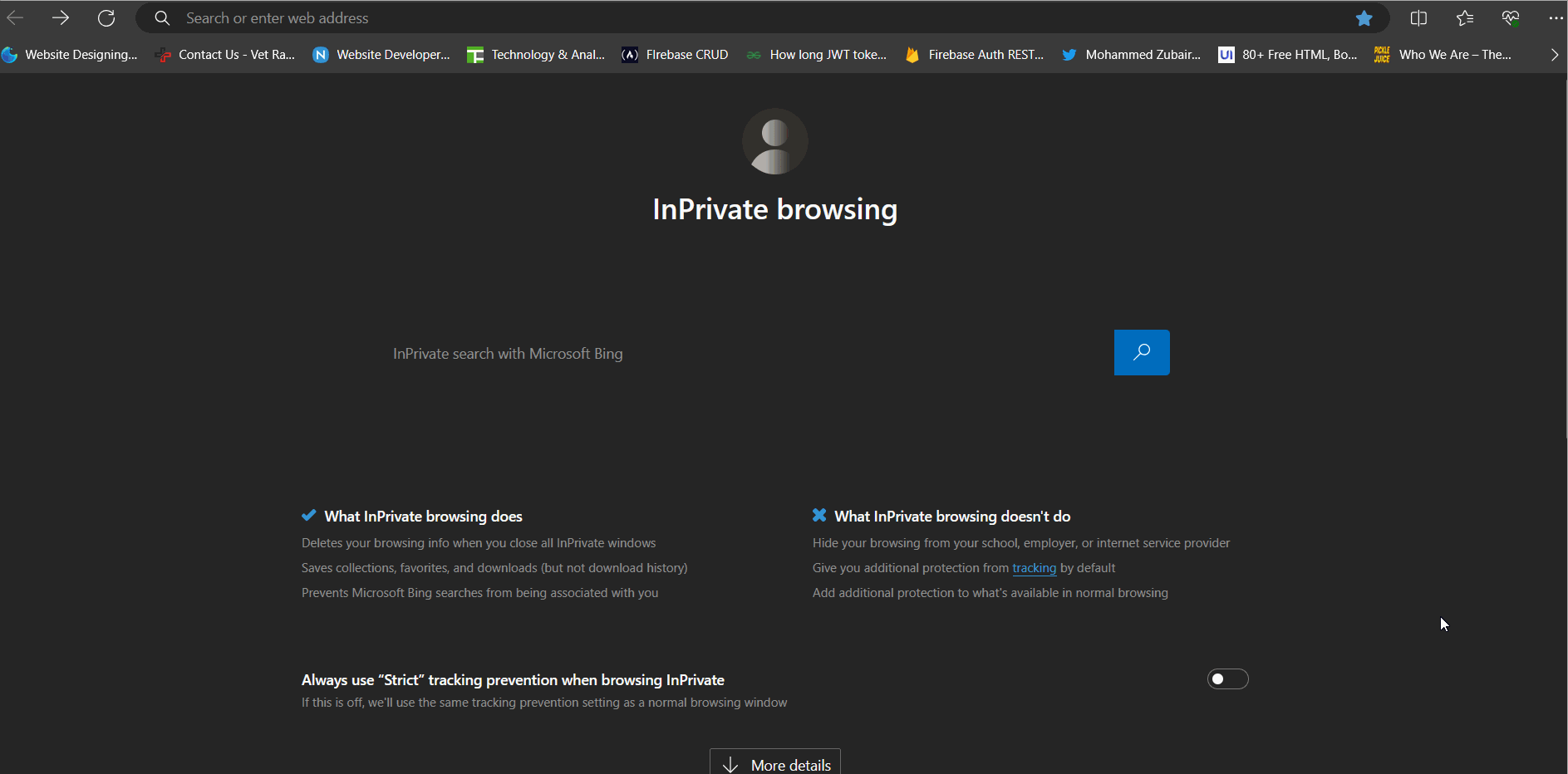This screenshot has height=774, width=1568.
Task: Click the InPrivate browsing heading
Action: click(x=774, y=209)
